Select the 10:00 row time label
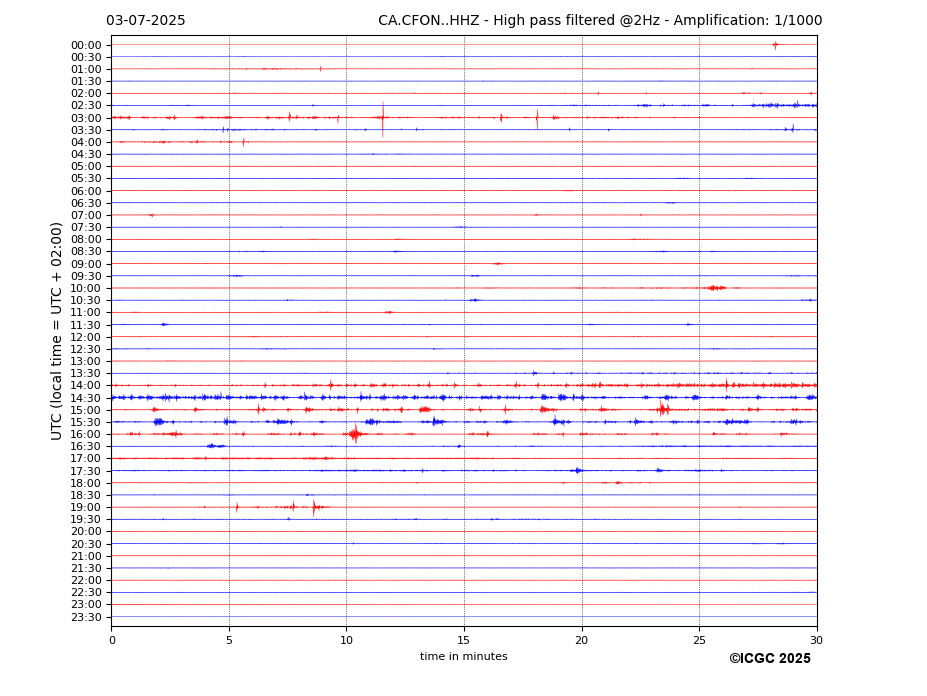Screen dimensions: 927x696 [x=86, y=289]
